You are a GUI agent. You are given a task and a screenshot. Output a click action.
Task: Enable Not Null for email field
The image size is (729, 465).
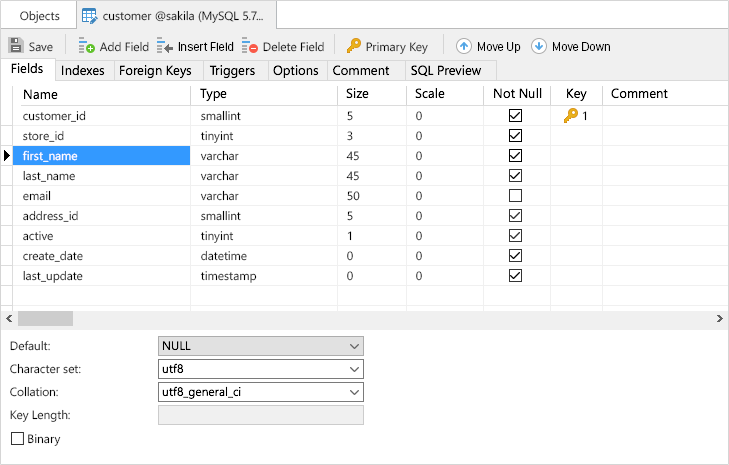point(516,196)
